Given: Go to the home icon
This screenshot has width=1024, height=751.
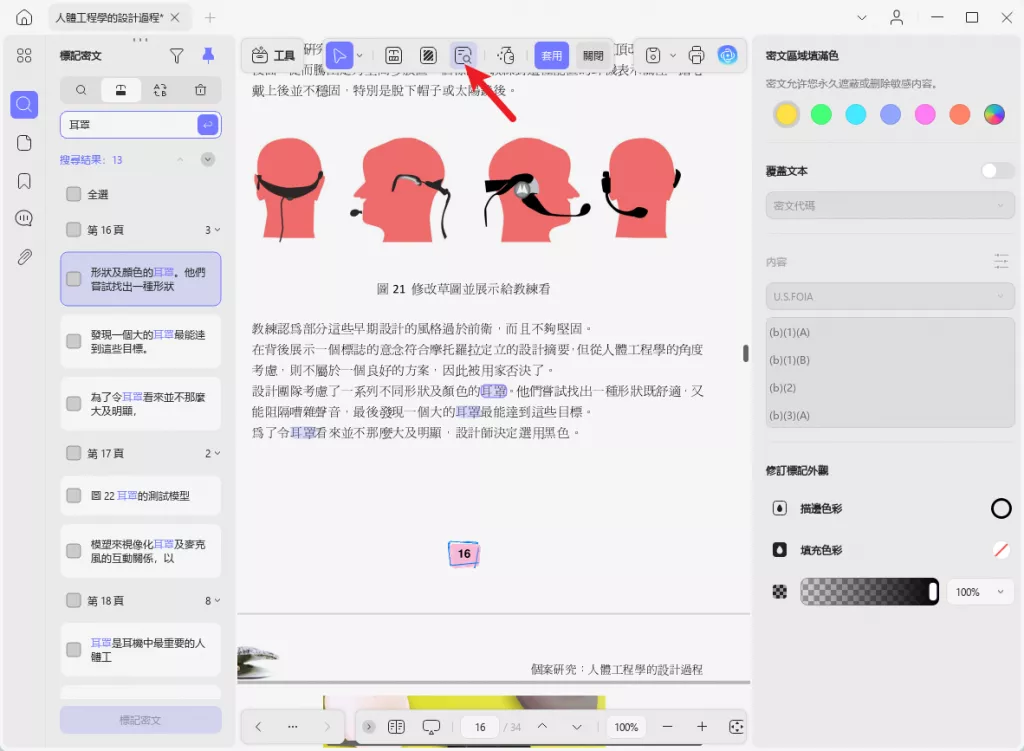Looking at the screenshot, I should pyautogui.click(x=24, y=18).
